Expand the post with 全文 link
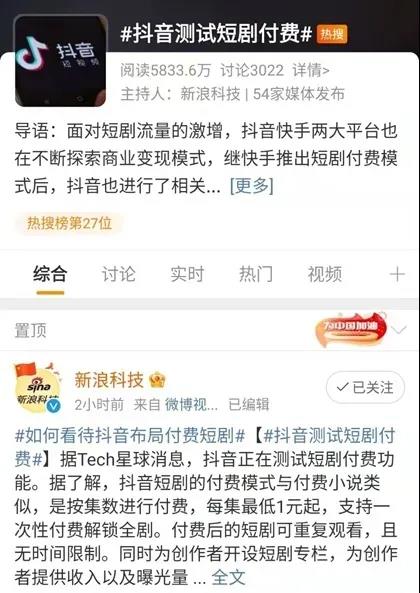The height and width of the screenshot is (593, 420). (228, 577)
